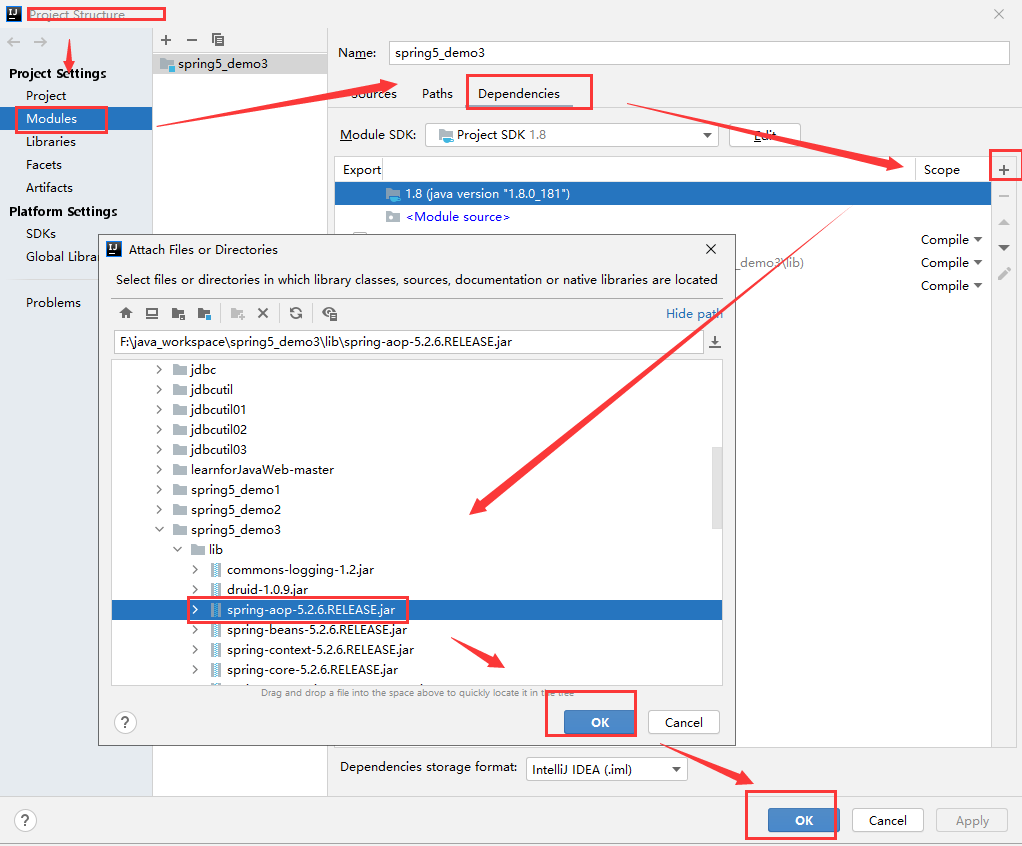The width and height of the screenshot is (1022, 846).
Task: Collapse the spring5_demo3 folder
Action: [159, 530]
